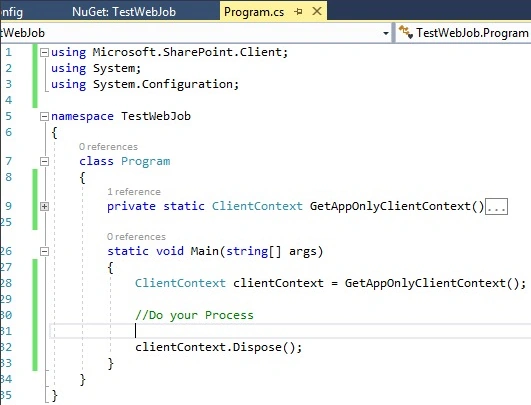Click 'System.Configuration' in the third using line
531x405 pixels.
(163, 84)
